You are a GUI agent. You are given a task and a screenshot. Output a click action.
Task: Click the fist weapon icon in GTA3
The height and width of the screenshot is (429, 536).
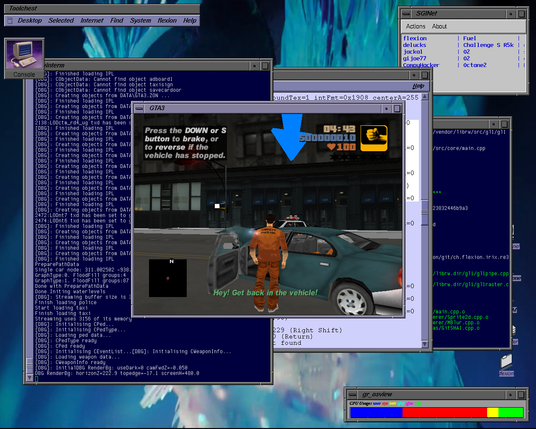coord(374,138)
